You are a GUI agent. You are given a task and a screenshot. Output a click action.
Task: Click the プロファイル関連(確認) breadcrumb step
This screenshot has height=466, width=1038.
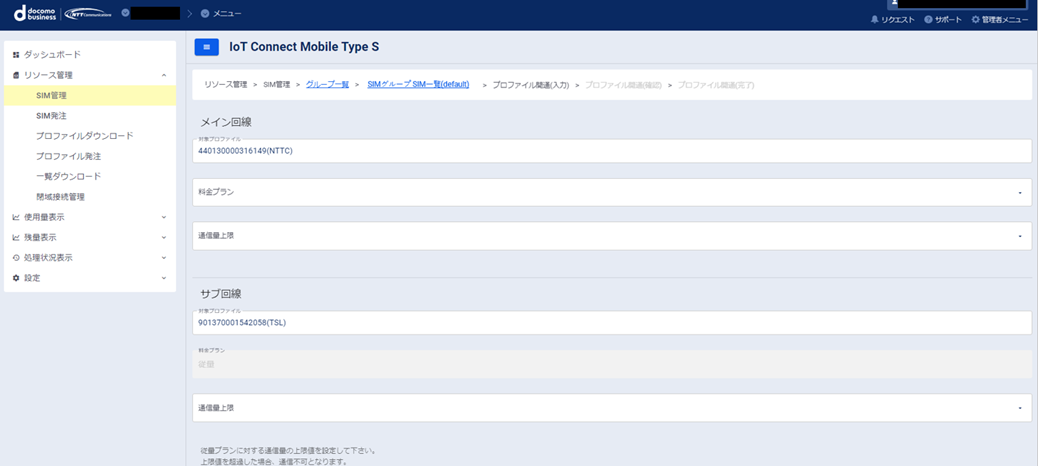point(624,85)
